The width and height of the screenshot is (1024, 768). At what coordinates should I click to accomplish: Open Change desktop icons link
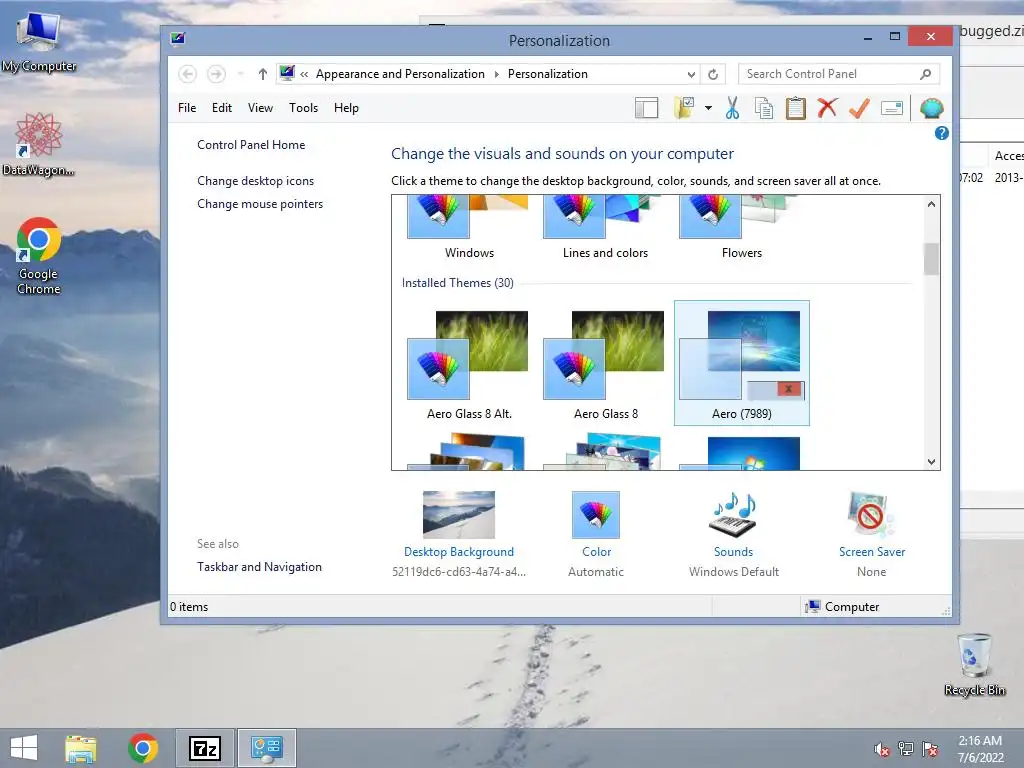(255, 181)
